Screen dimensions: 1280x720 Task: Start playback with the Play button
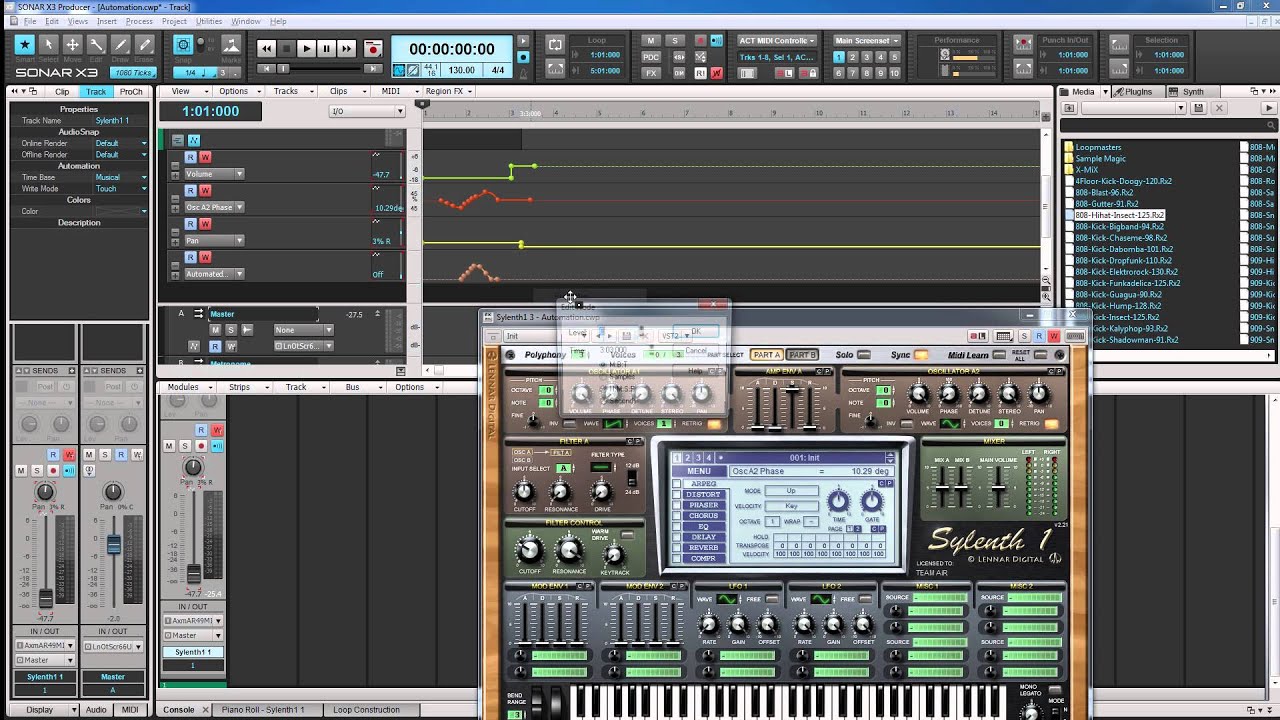point(306,48)
